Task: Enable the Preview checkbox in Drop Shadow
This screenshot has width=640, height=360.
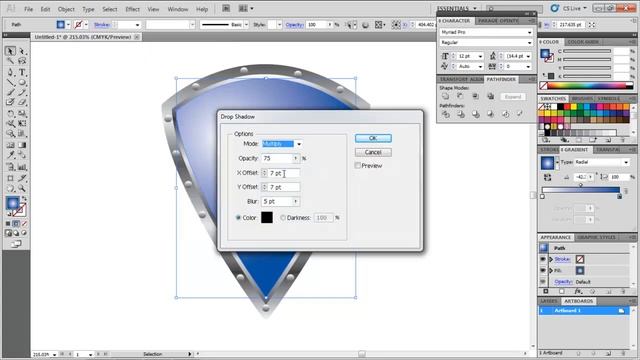Action: [x=358, y=166]
